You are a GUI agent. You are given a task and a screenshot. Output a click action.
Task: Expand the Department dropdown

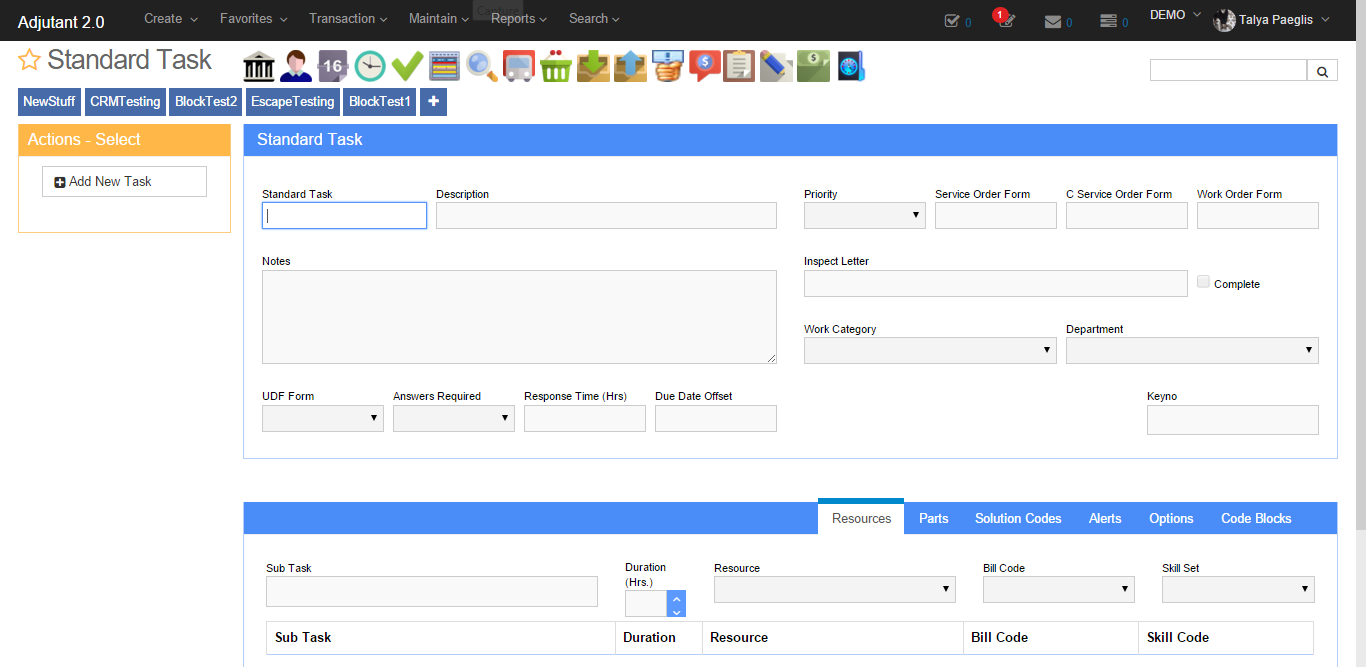pos(1191,350)
